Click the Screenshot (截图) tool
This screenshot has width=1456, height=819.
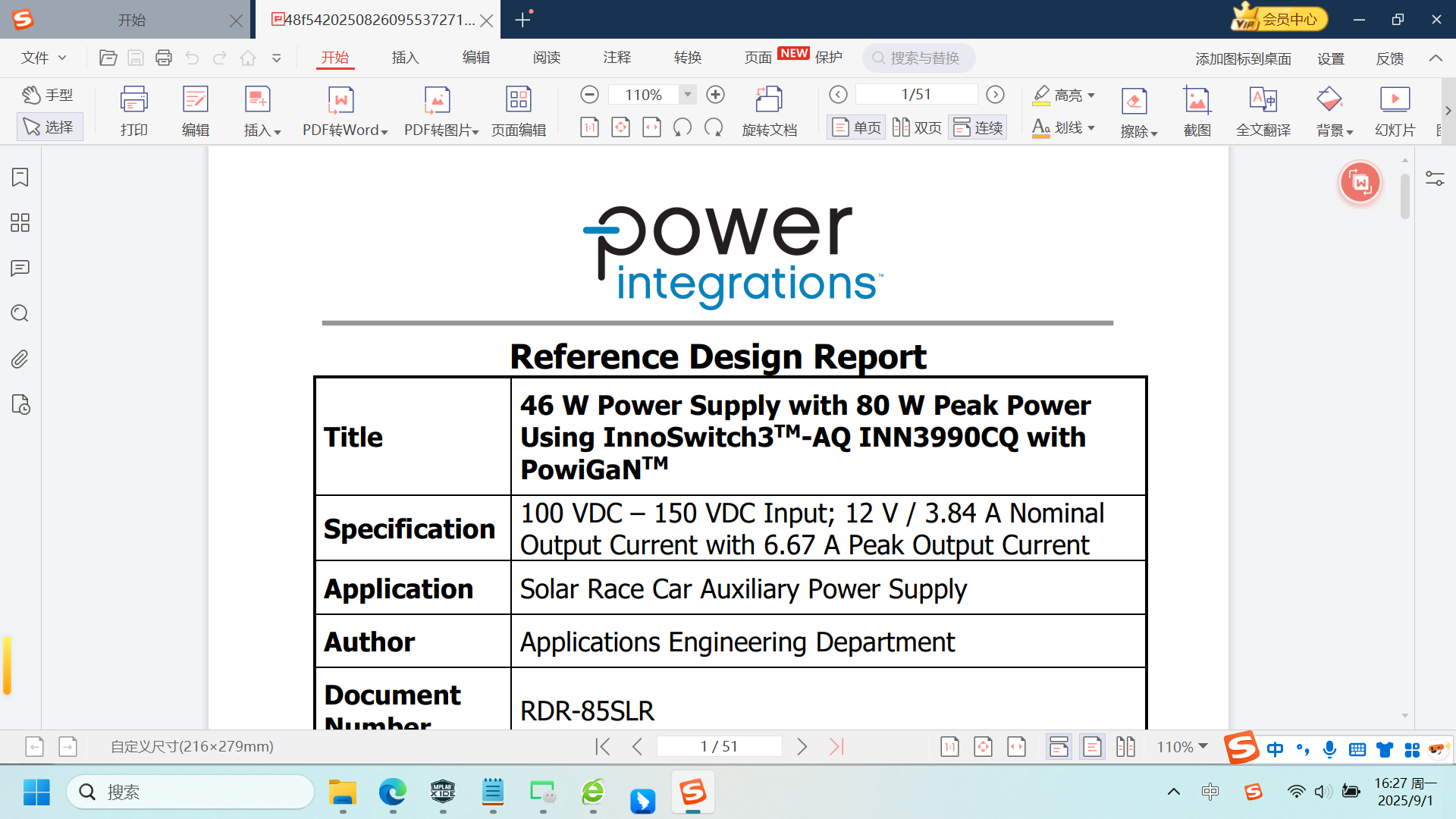point(1197,111)
